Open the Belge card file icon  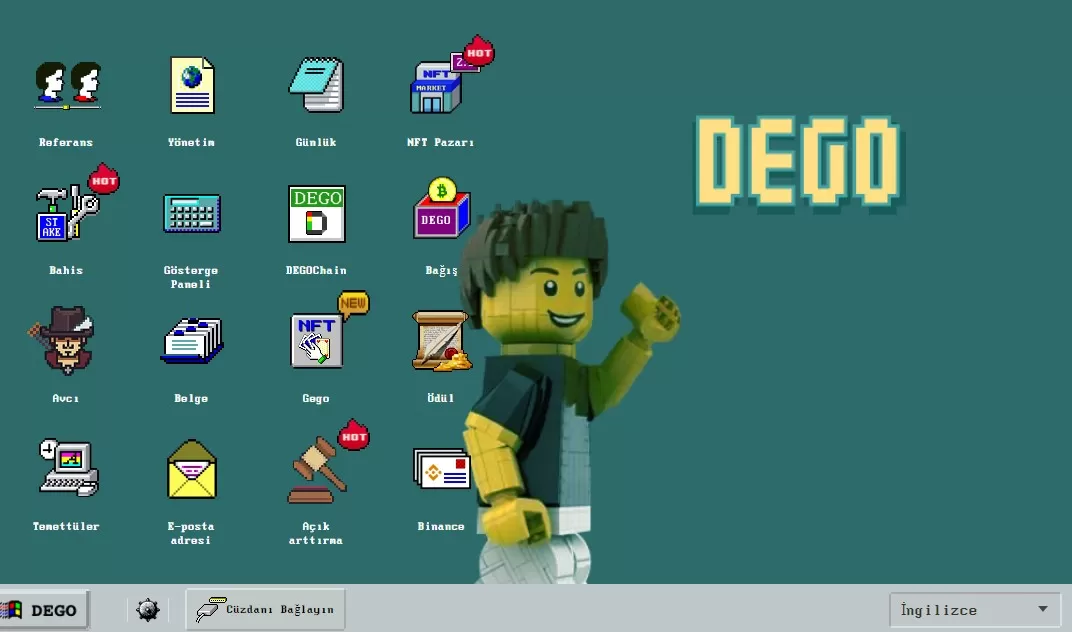click(191, 341)
